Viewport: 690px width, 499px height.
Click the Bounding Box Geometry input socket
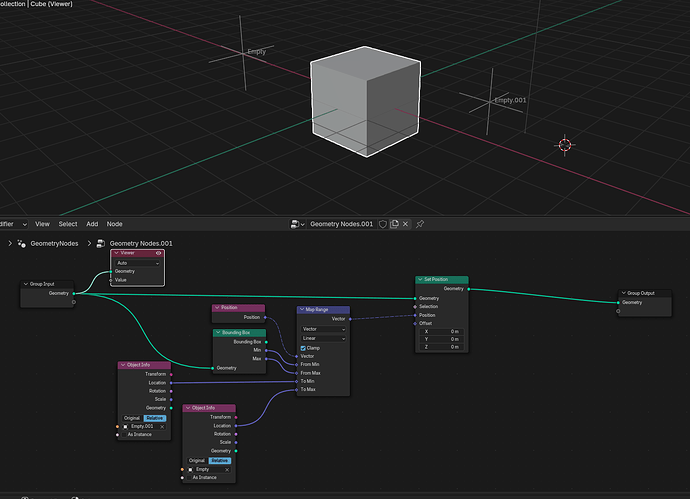click(x=213, y=368)
